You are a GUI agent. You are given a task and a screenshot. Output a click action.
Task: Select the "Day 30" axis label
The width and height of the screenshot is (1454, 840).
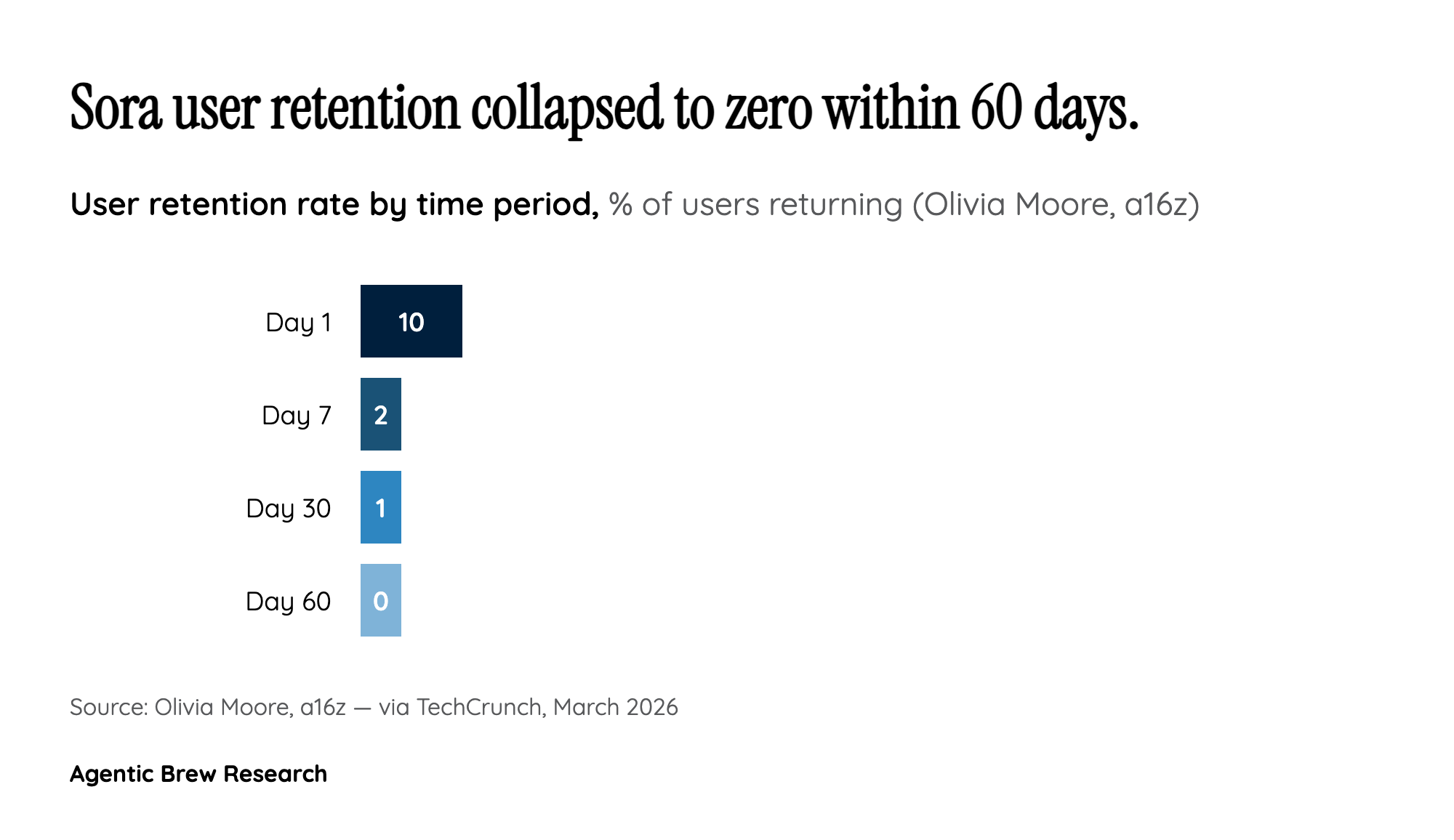pos(289,508)
